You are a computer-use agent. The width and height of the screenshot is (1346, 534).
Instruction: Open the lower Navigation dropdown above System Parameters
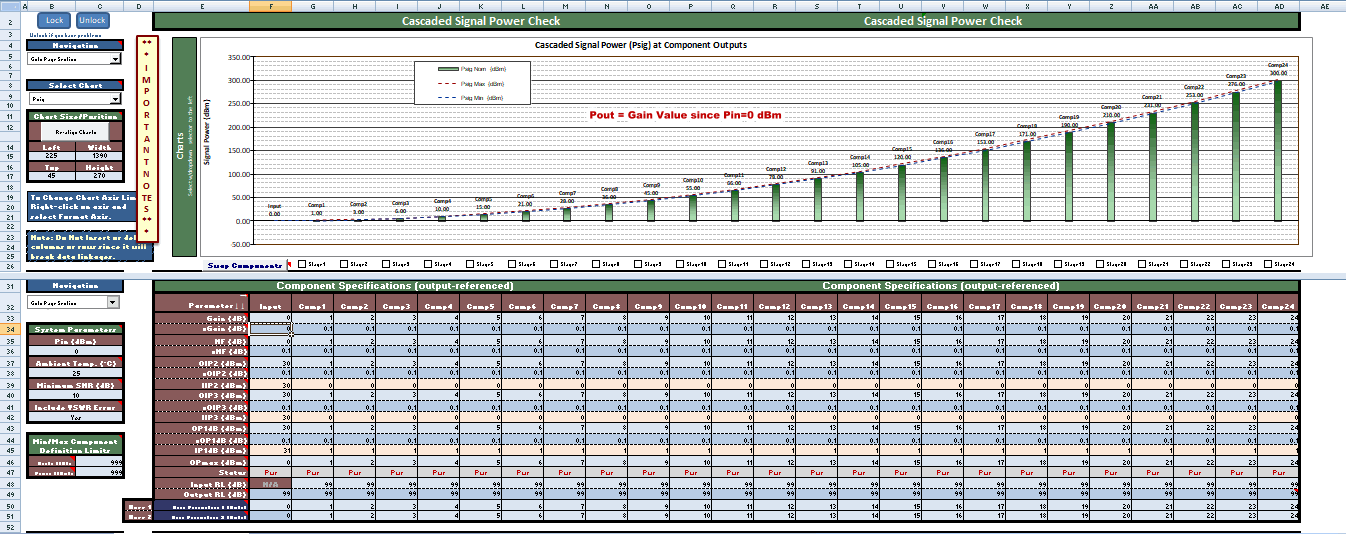[x=112, y=302]
